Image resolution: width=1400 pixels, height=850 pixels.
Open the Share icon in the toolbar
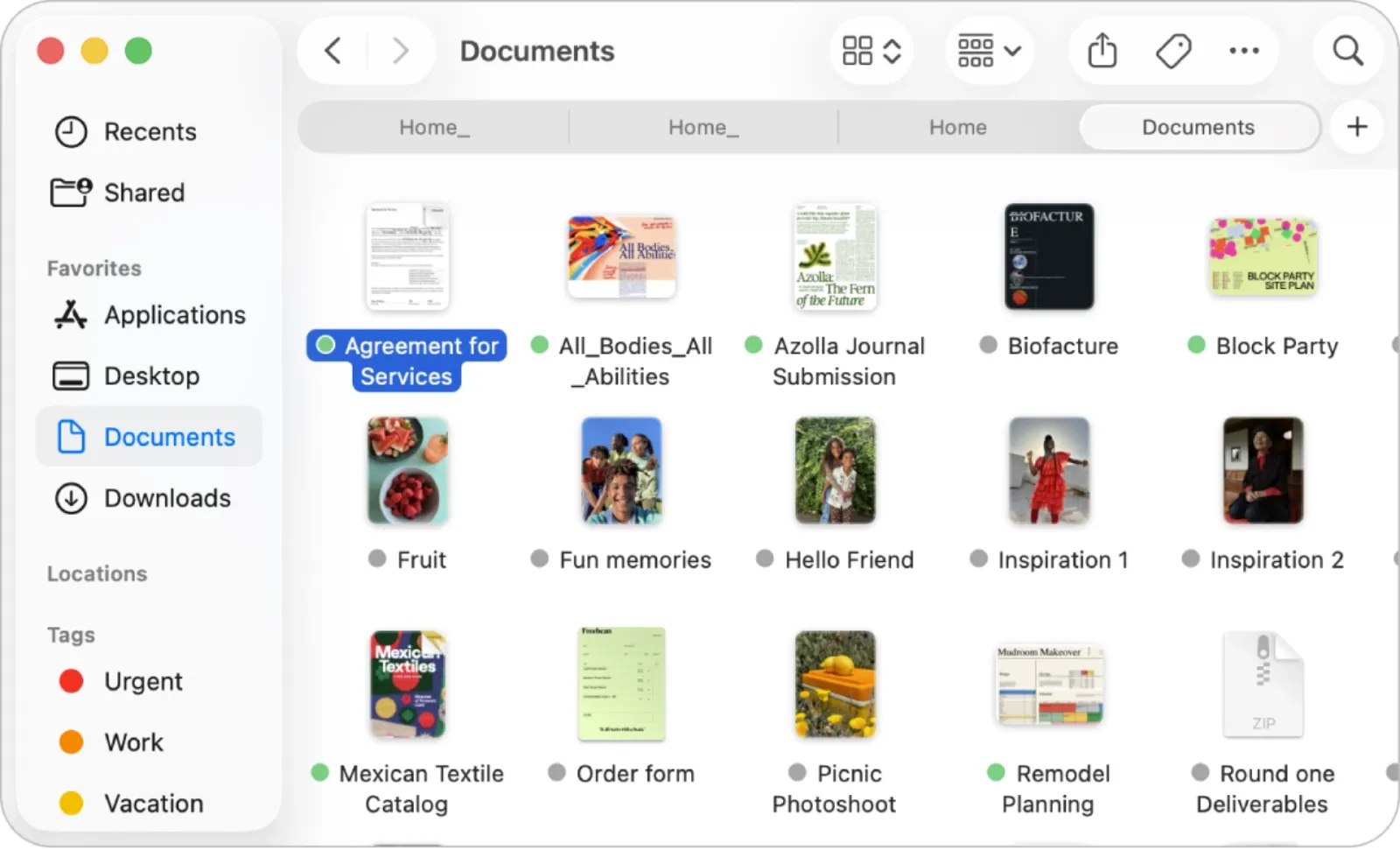tap(1102, 51)
